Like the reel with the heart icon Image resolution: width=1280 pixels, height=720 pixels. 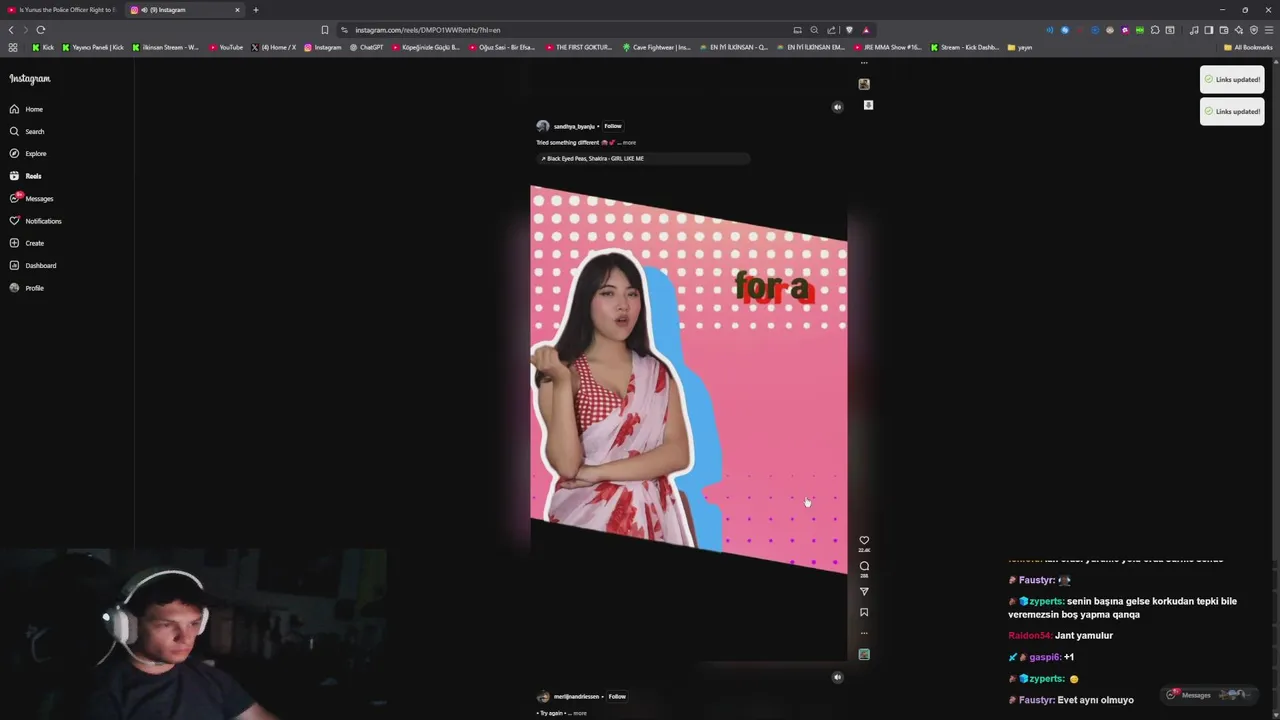coord(864,540)
